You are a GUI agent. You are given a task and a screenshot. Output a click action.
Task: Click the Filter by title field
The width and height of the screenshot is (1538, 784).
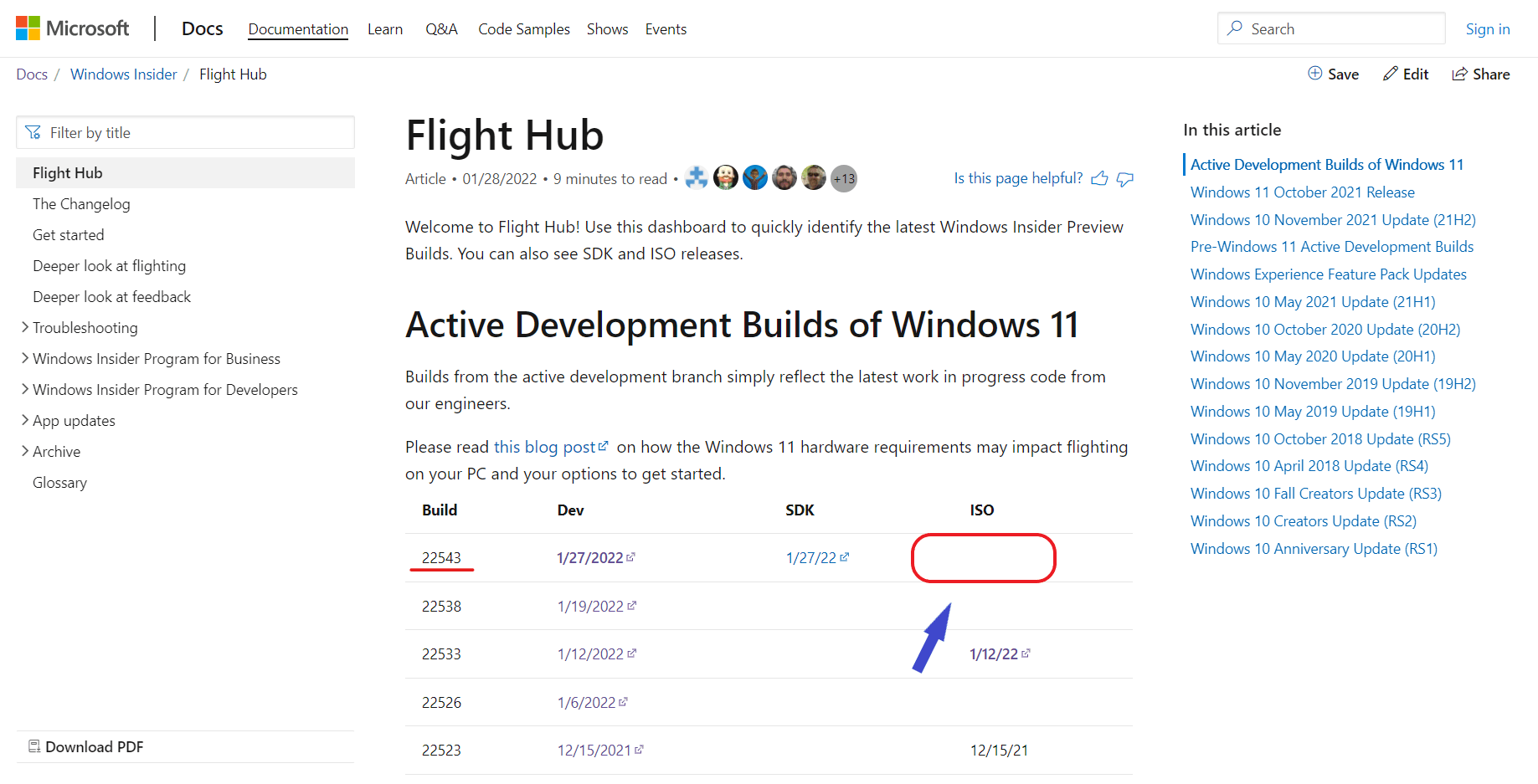tap(185, 132)
